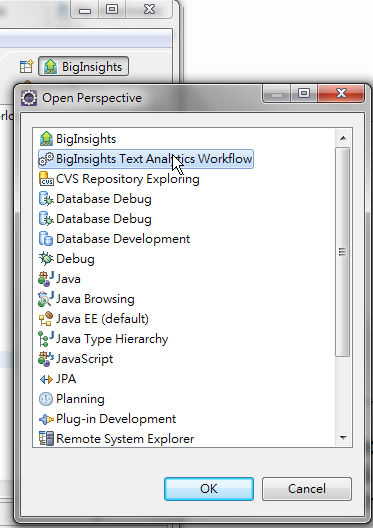Click the BigInsights perspective house icon in list
The image size is (373, 528).
[x=46, y=139]
